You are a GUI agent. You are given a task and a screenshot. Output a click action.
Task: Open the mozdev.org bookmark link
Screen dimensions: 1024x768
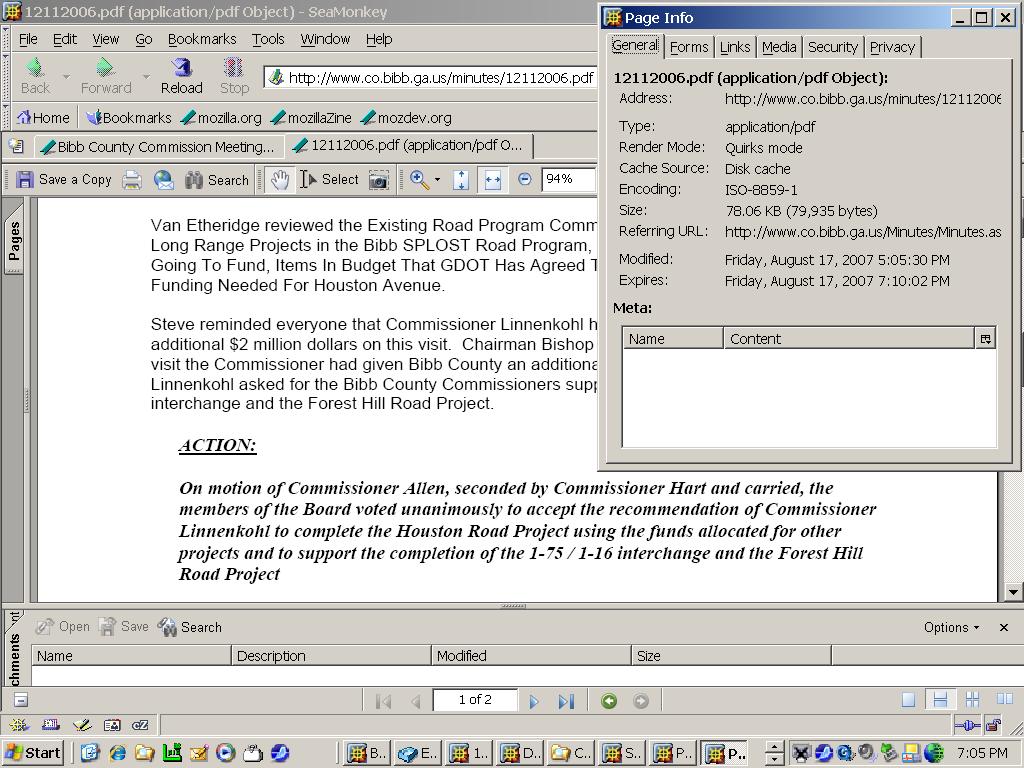(x=406, y=118)
